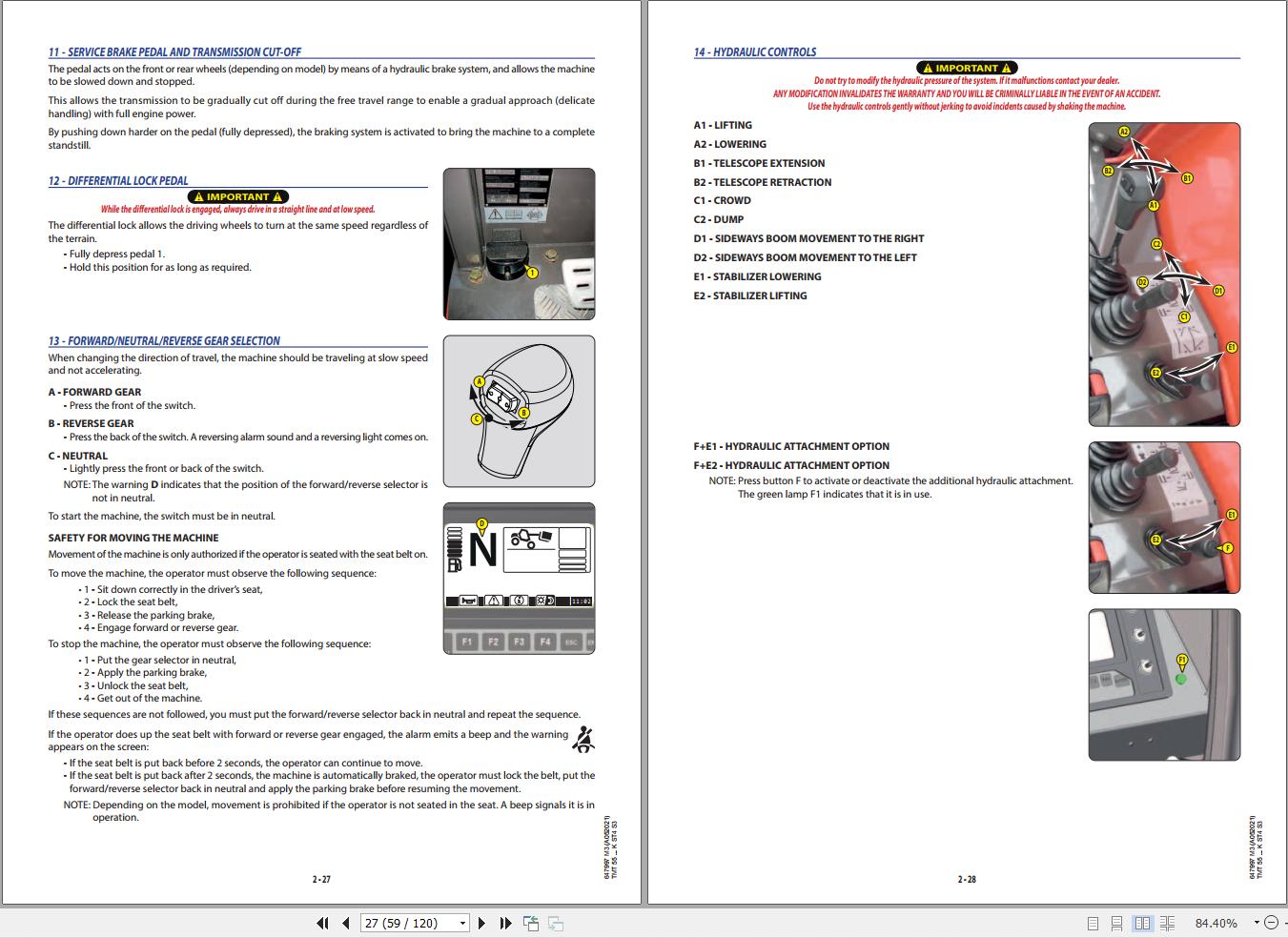
Task: Enable continuous scrolling page view
Action: 1115,923
